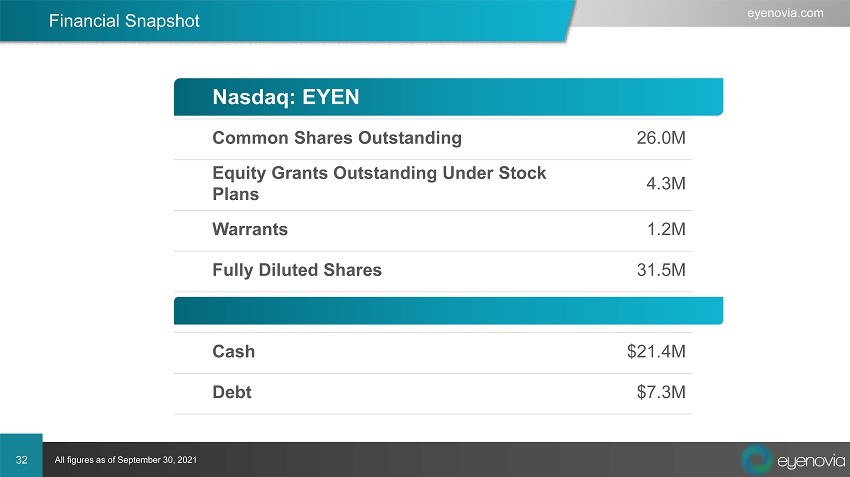Click the Equity Grants Outstanding Under Stock Plans row
This screenshot has height=477, width=850.
(x=379, y=183)
